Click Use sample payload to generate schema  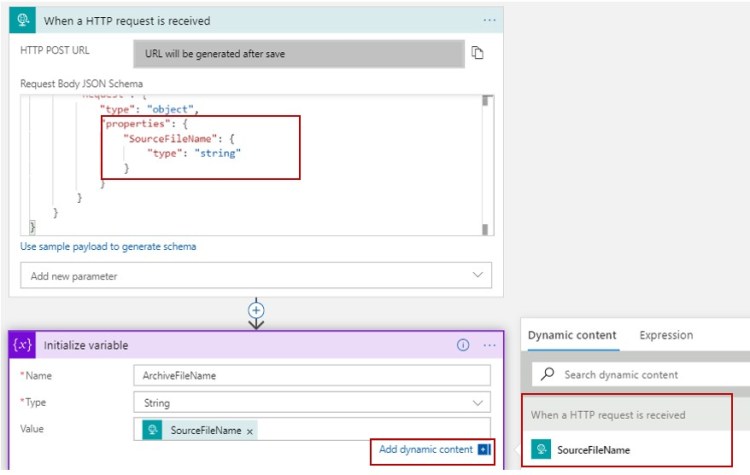coord(108,246)
